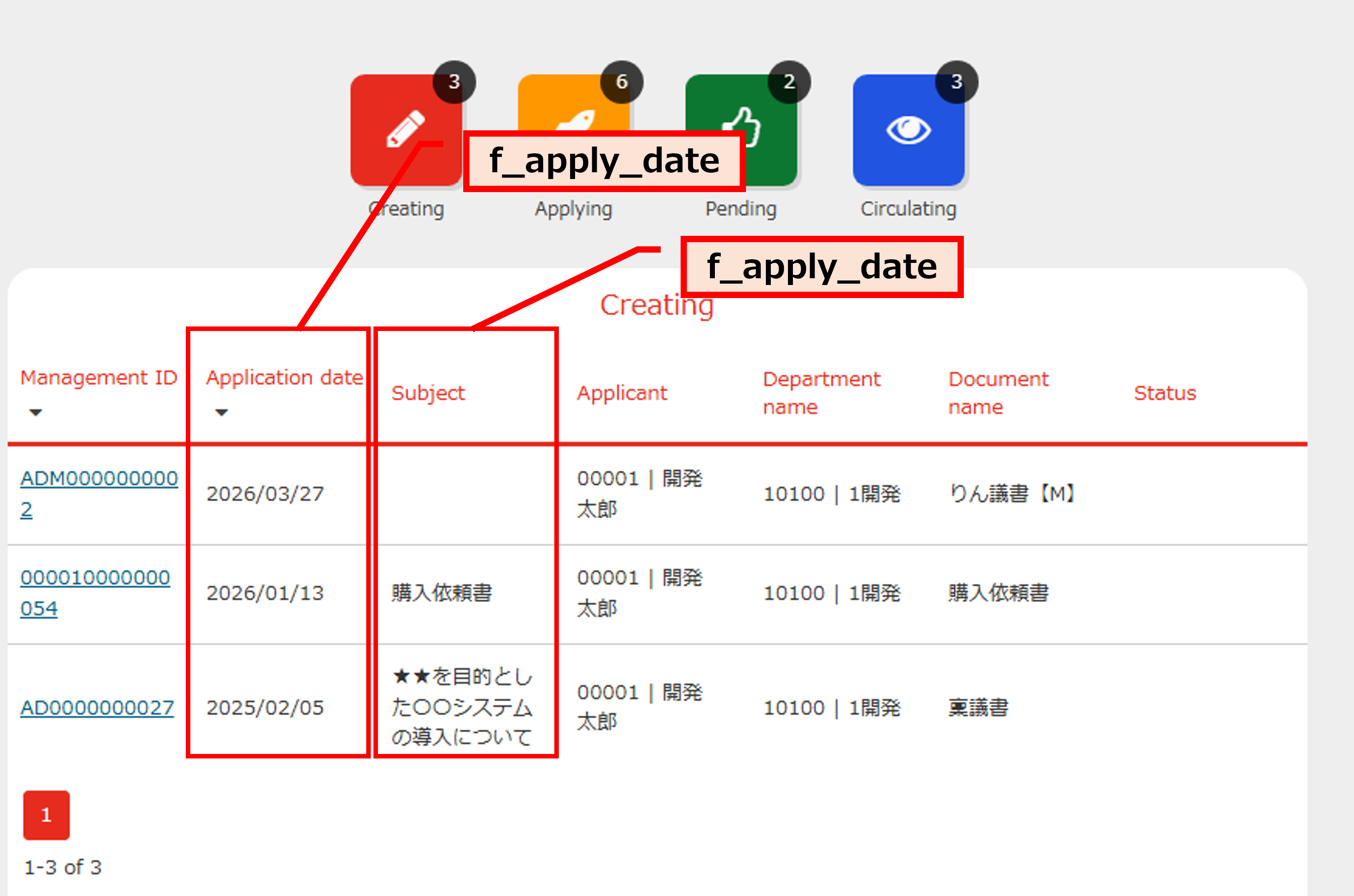Click the Department name column header
Screen dimensions: 1354x896
point(821,393)
